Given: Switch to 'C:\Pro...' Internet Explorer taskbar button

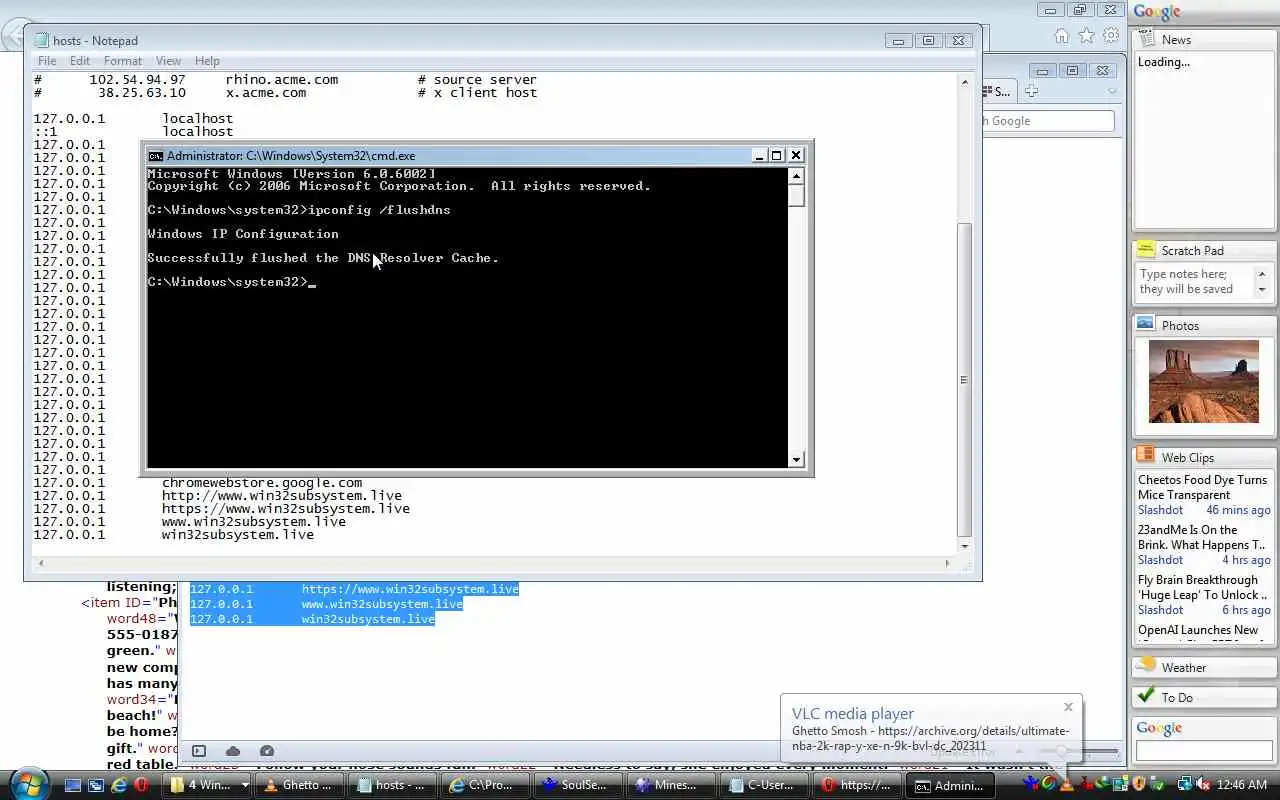Looking at the screenshot, I should [487, 785].
